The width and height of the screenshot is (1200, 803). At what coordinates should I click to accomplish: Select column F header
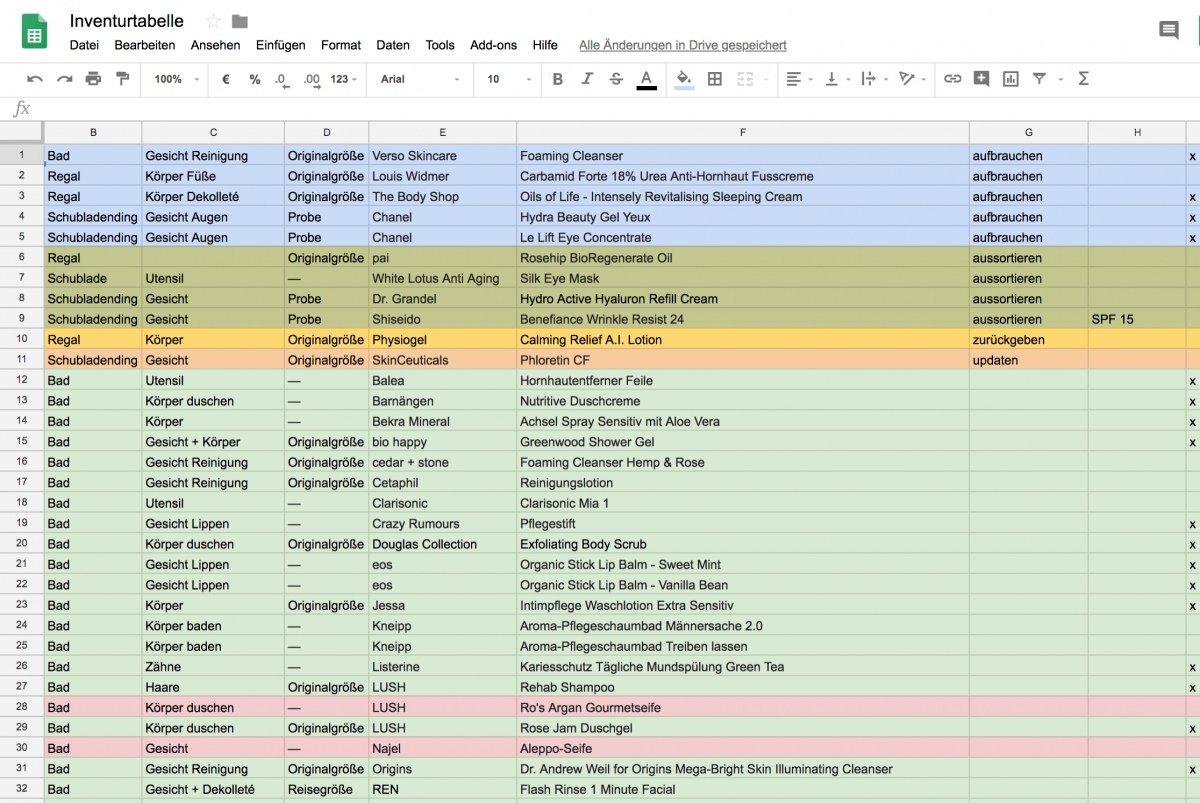click(743, 132)
